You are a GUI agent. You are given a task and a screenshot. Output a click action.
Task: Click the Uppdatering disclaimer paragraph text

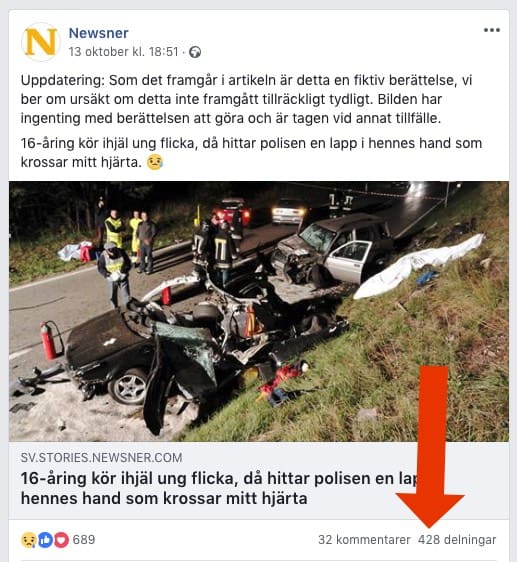coord(246,99)
